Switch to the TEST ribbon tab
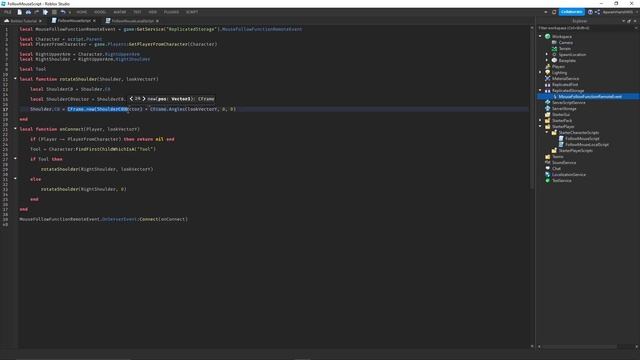The image size is (640, 360). (x=138, y=12)
